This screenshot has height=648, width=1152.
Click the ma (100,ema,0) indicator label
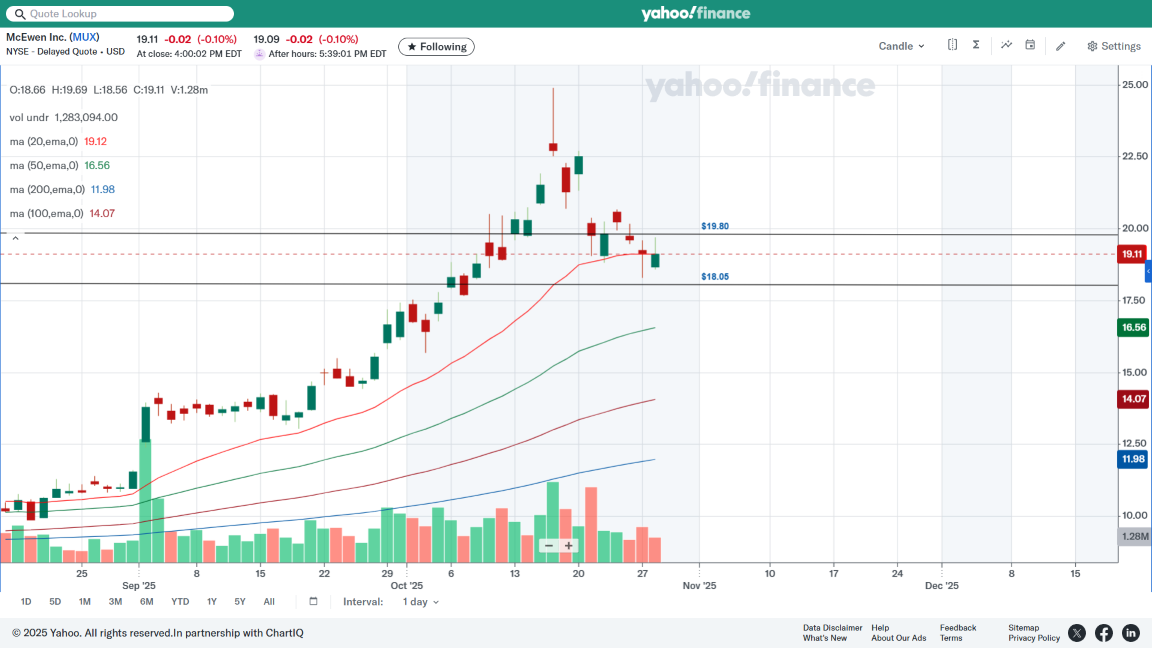[x=47, y=214]
